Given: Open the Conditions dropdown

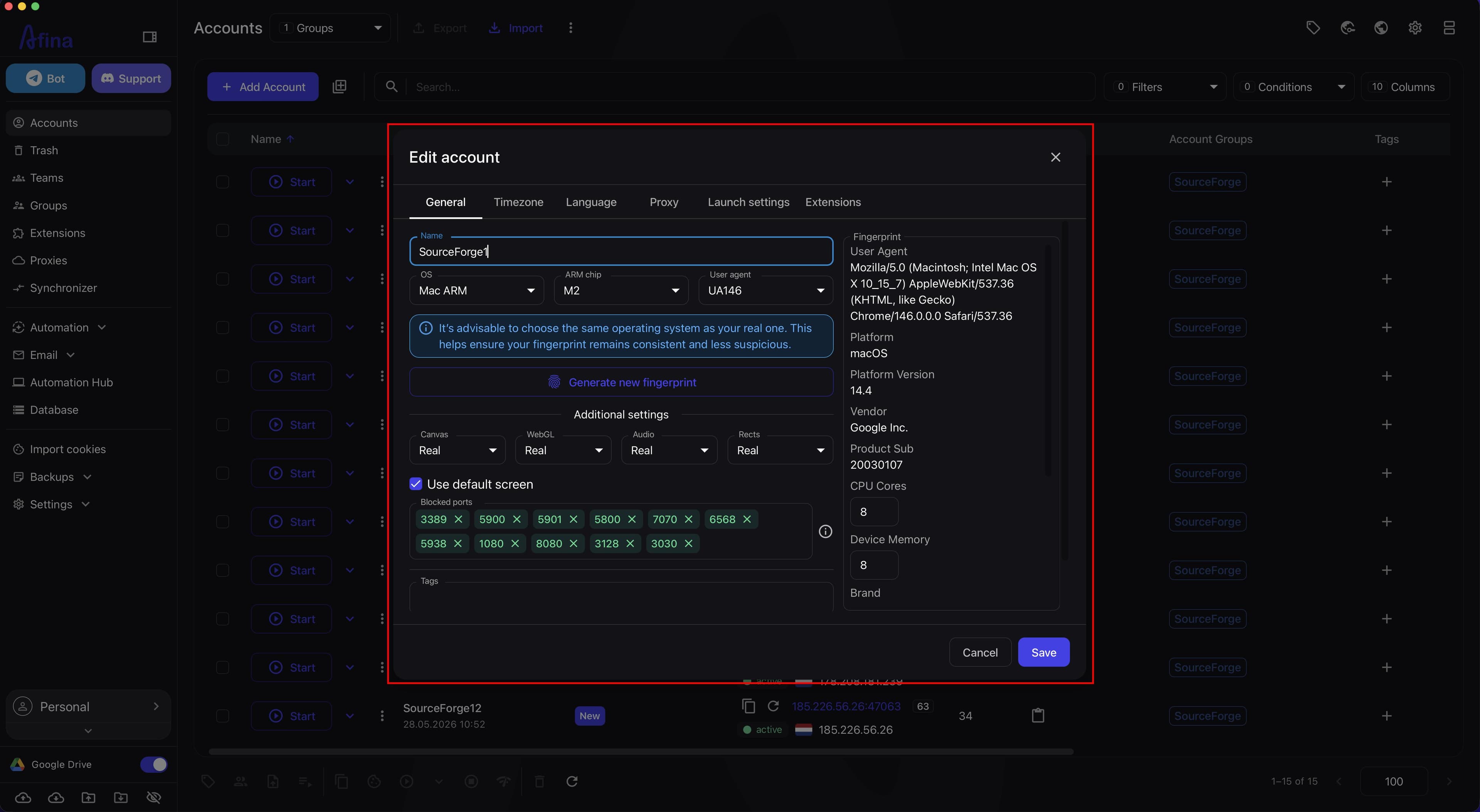Looking at the screenshot, I should (x=1294, y=87).
